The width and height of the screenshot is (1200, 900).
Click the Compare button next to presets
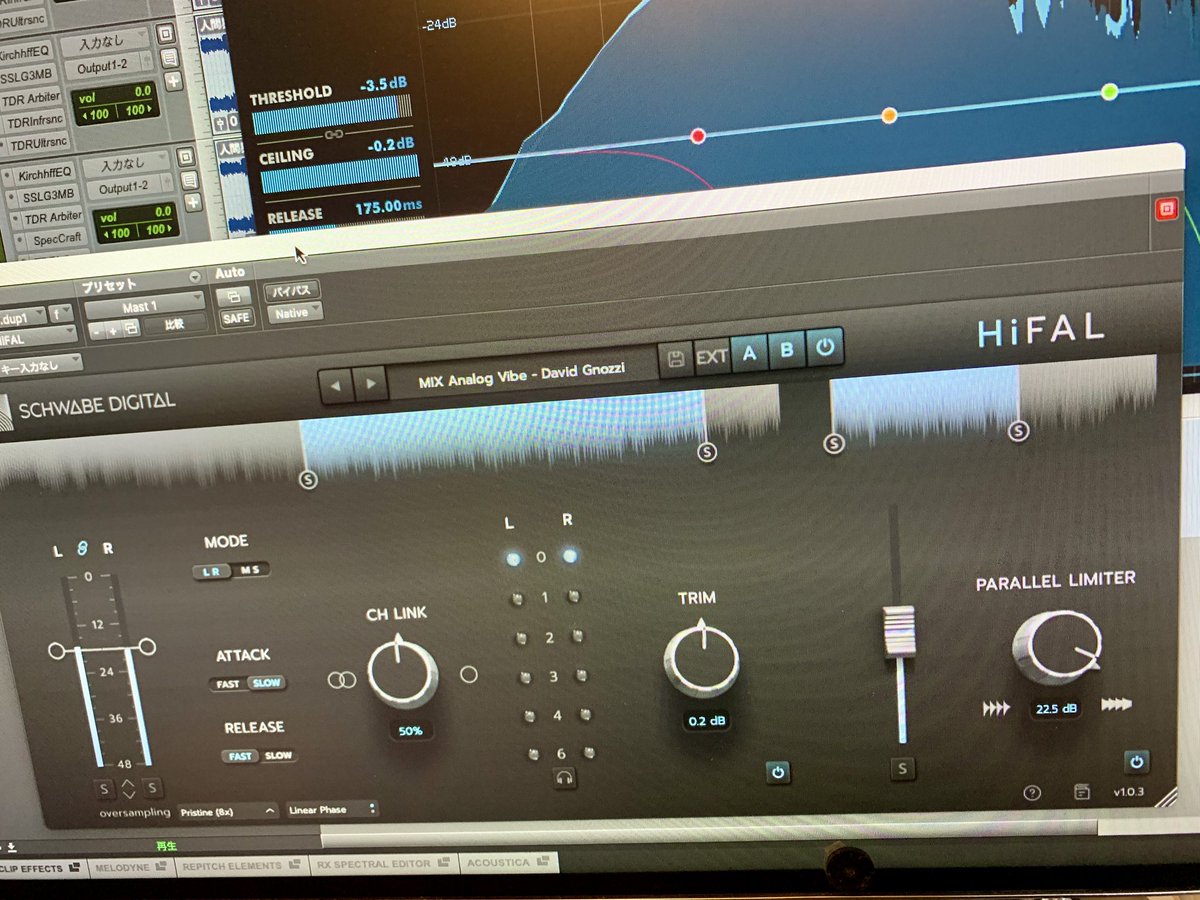point(176,323)
